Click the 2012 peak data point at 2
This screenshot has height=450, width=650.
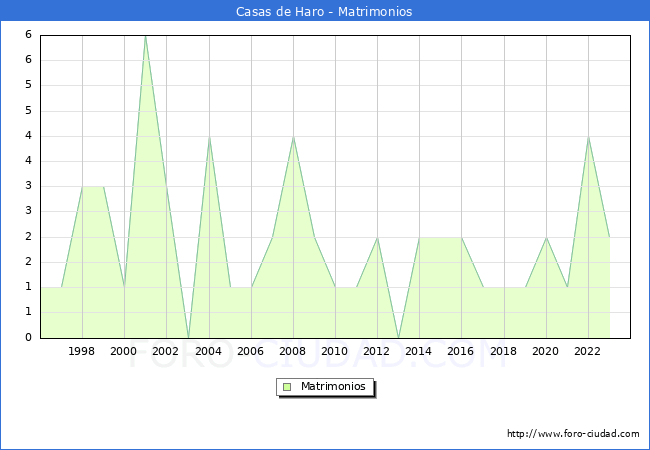pos(377,237)
